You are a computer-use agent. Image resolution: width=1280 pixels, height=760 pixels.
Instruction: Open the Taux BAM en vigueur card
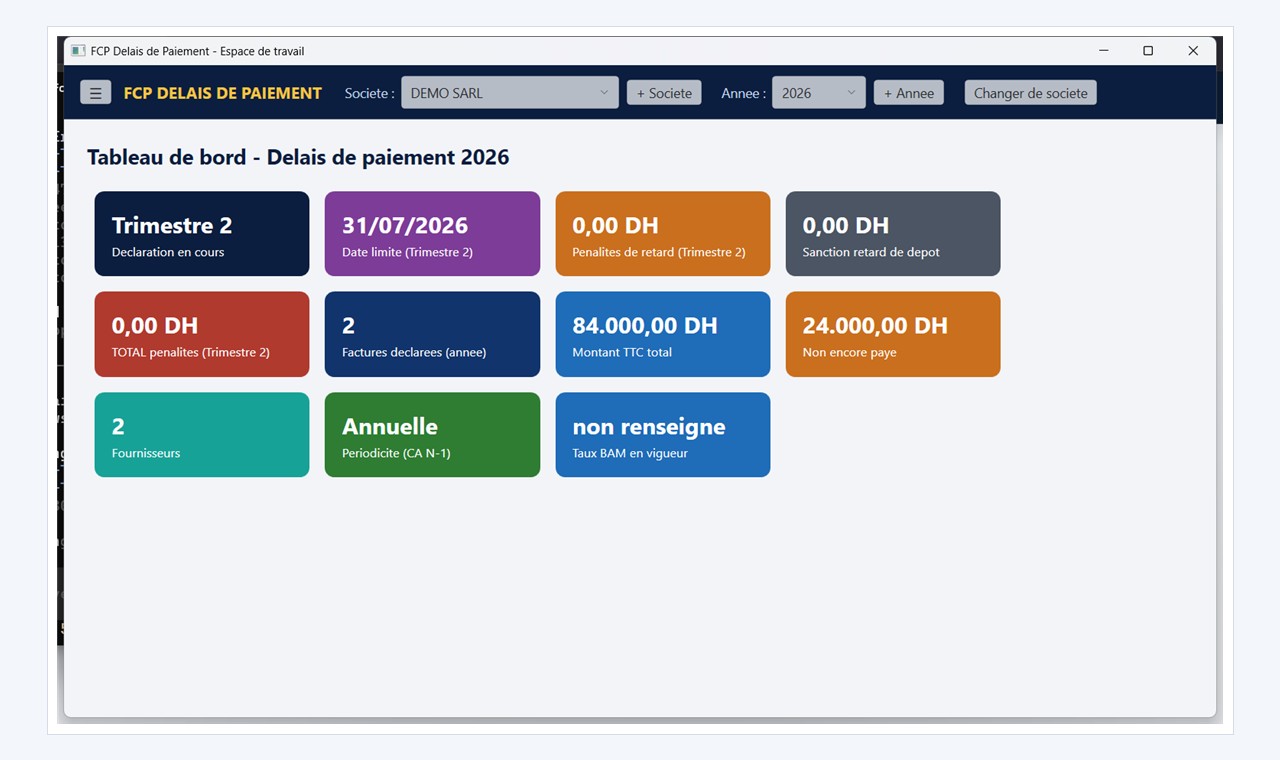click(x=663, y=435)
